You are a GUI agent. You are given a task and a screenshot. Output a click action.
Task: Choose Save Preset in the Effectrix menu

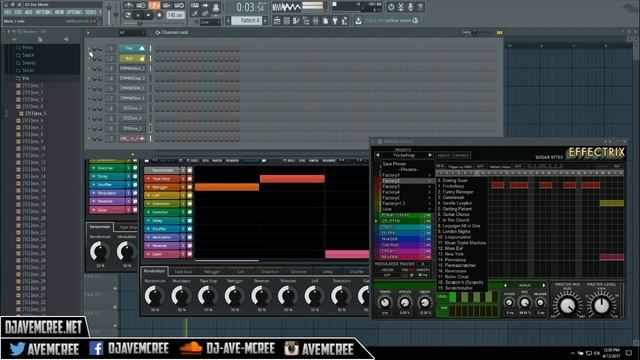[x=394, y=164]
